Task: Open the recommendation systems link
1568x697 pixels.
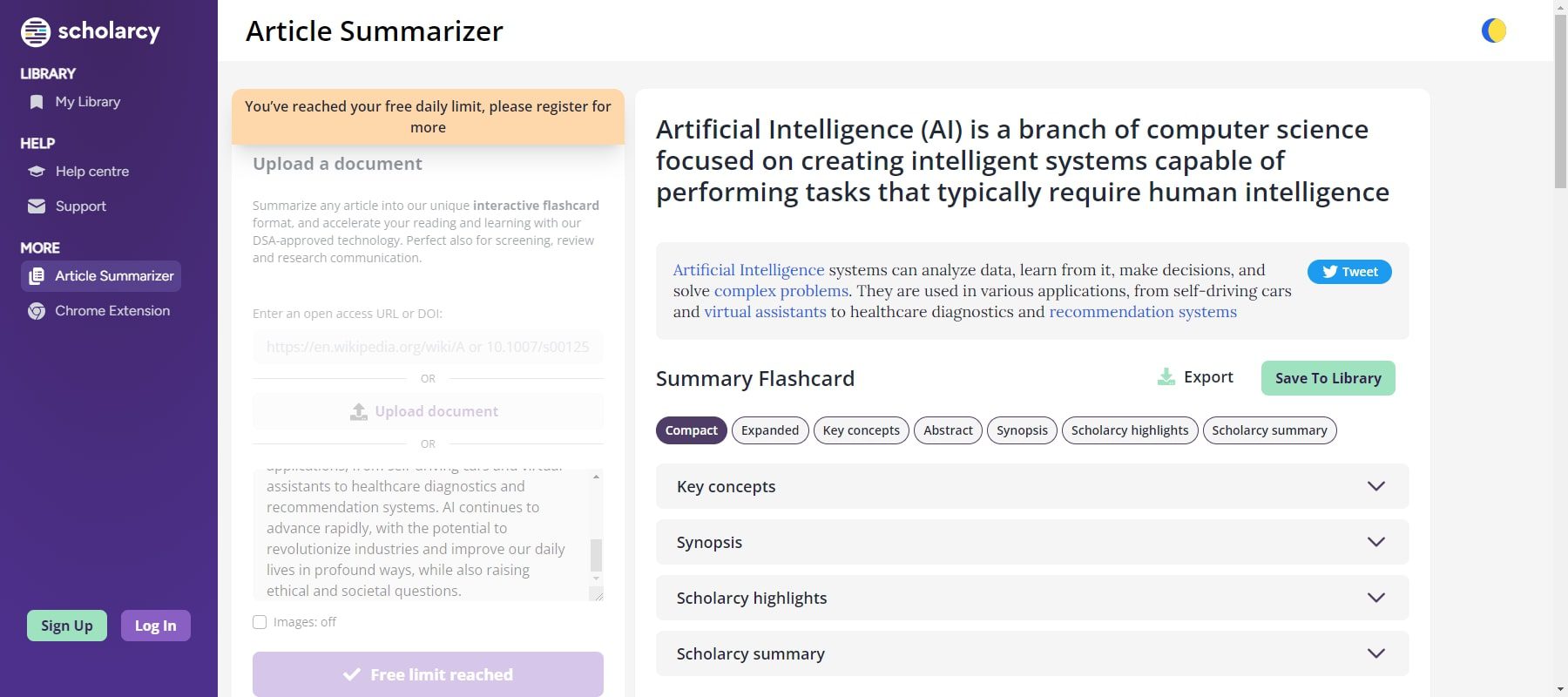Action: coord(1142,311)
